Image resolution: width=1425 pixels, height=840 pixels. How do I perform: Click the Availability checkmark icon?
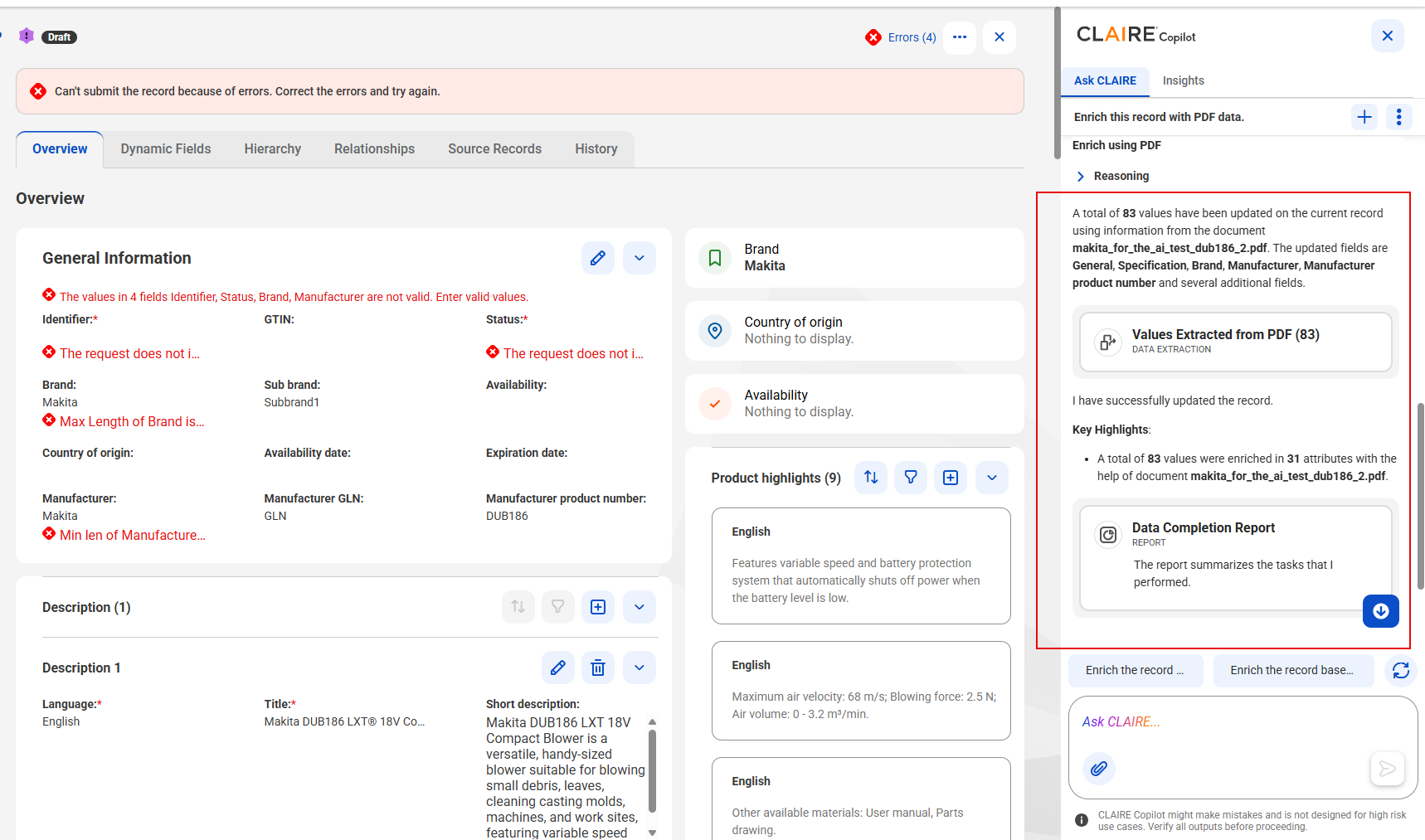click(715, 404)
